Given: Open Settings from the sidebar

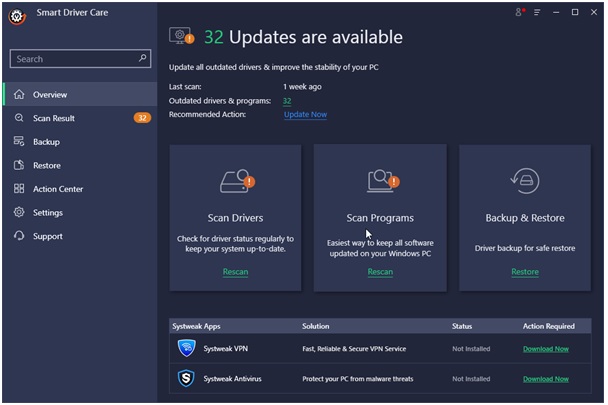Looking at the screenshot, I should [x=47, y=212].
